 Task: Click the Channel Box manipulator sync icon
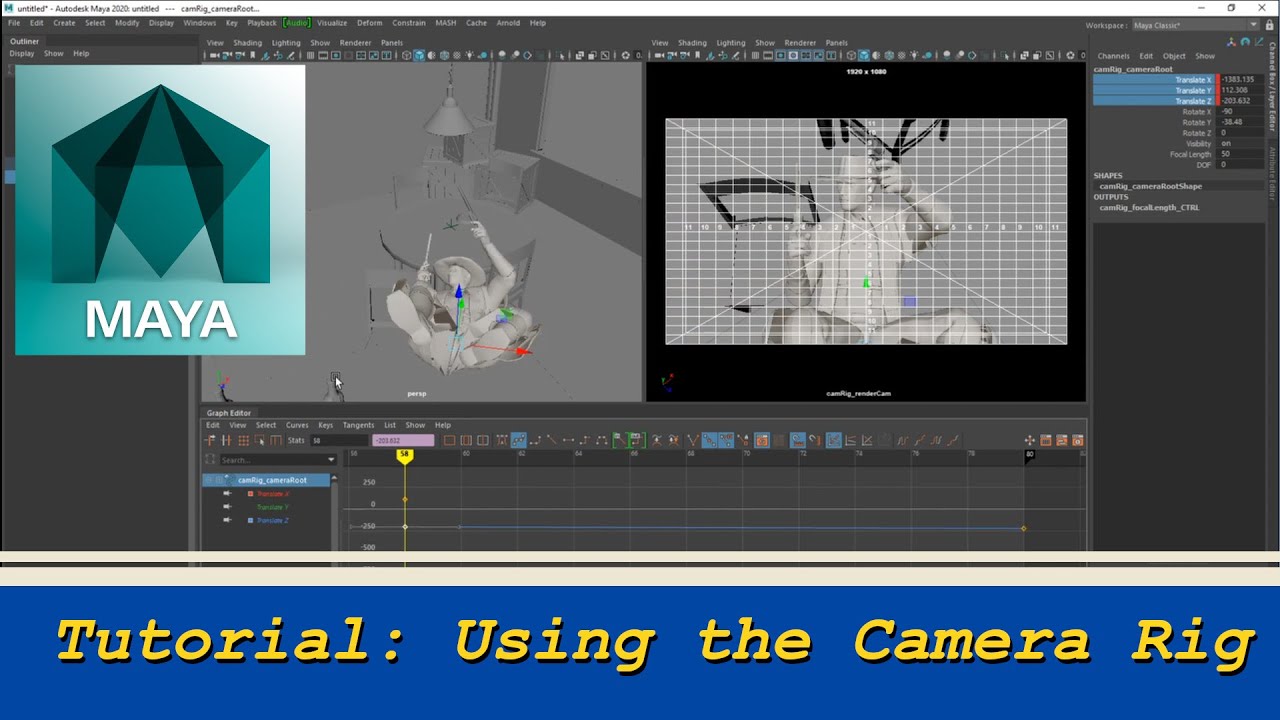click(x=1231, y=42)
